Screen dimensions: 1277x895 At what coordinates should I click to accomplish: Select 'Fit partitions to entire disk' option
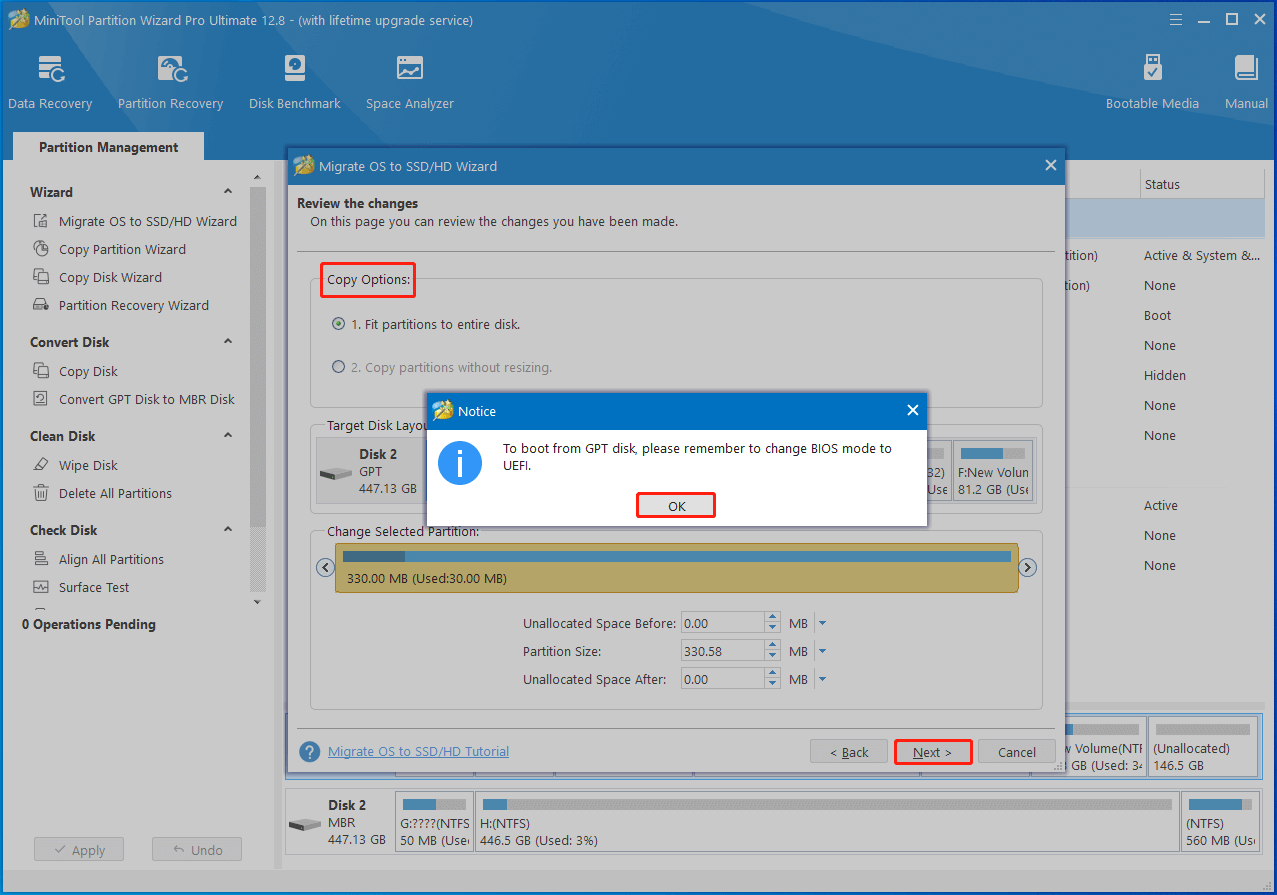coord(338,324)
